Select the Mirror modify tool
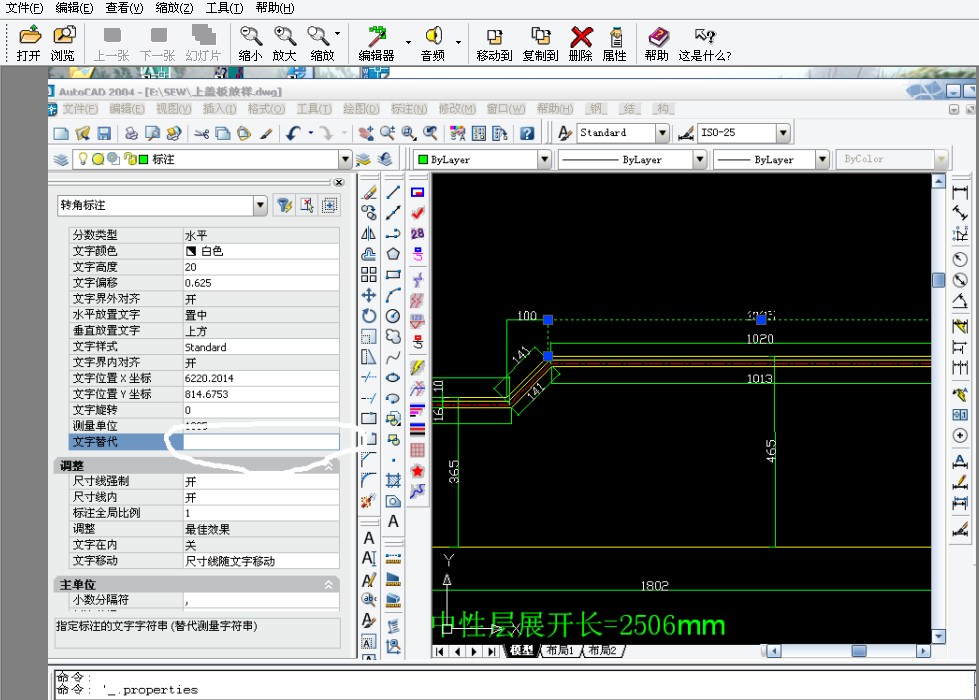 [369, 234]
